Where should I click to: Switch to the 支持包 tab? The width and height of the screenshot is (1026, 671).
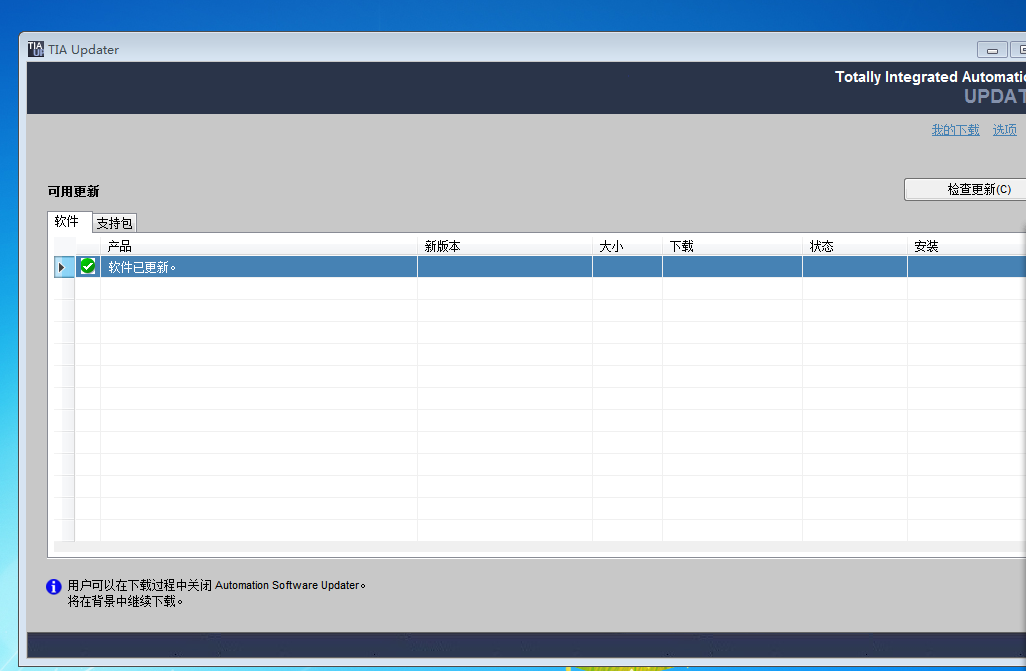click(115, 223)
